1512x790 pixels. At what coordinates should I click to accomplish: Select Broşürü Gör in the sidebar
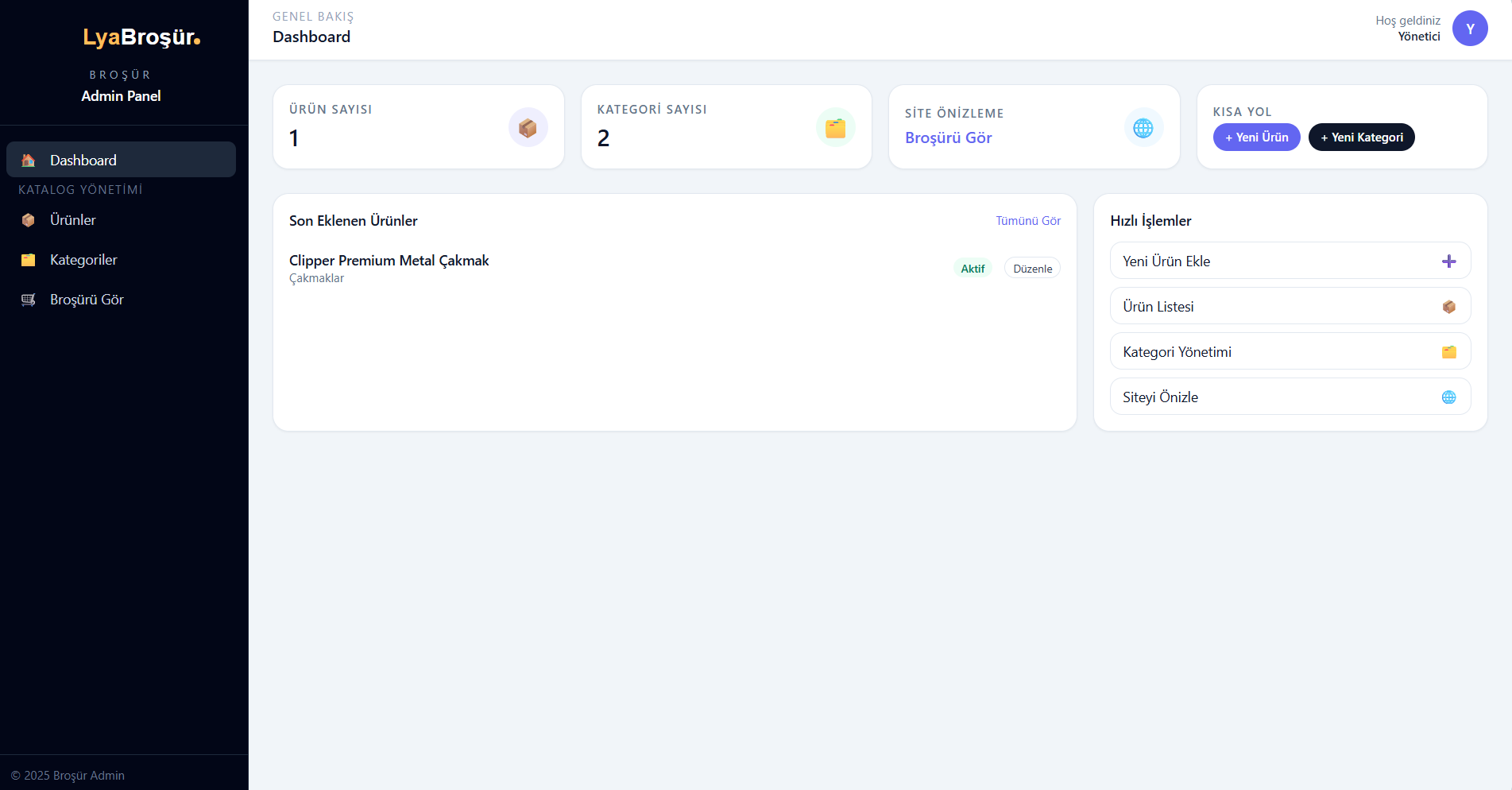[87, 300]
